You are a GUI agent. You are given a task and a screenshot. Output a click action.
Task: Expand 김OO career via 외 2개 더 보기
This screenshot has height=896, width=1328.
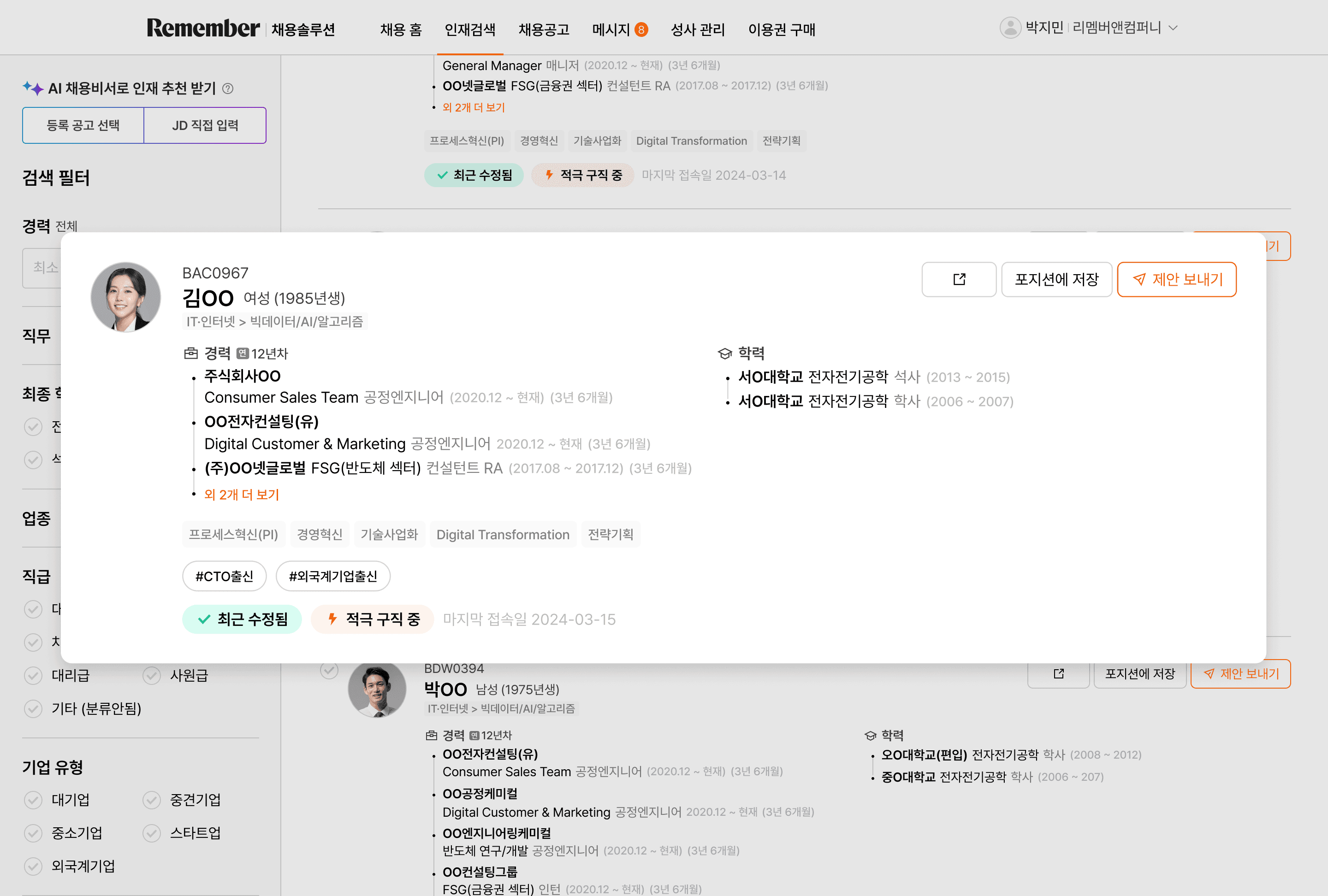pos(241,495)
